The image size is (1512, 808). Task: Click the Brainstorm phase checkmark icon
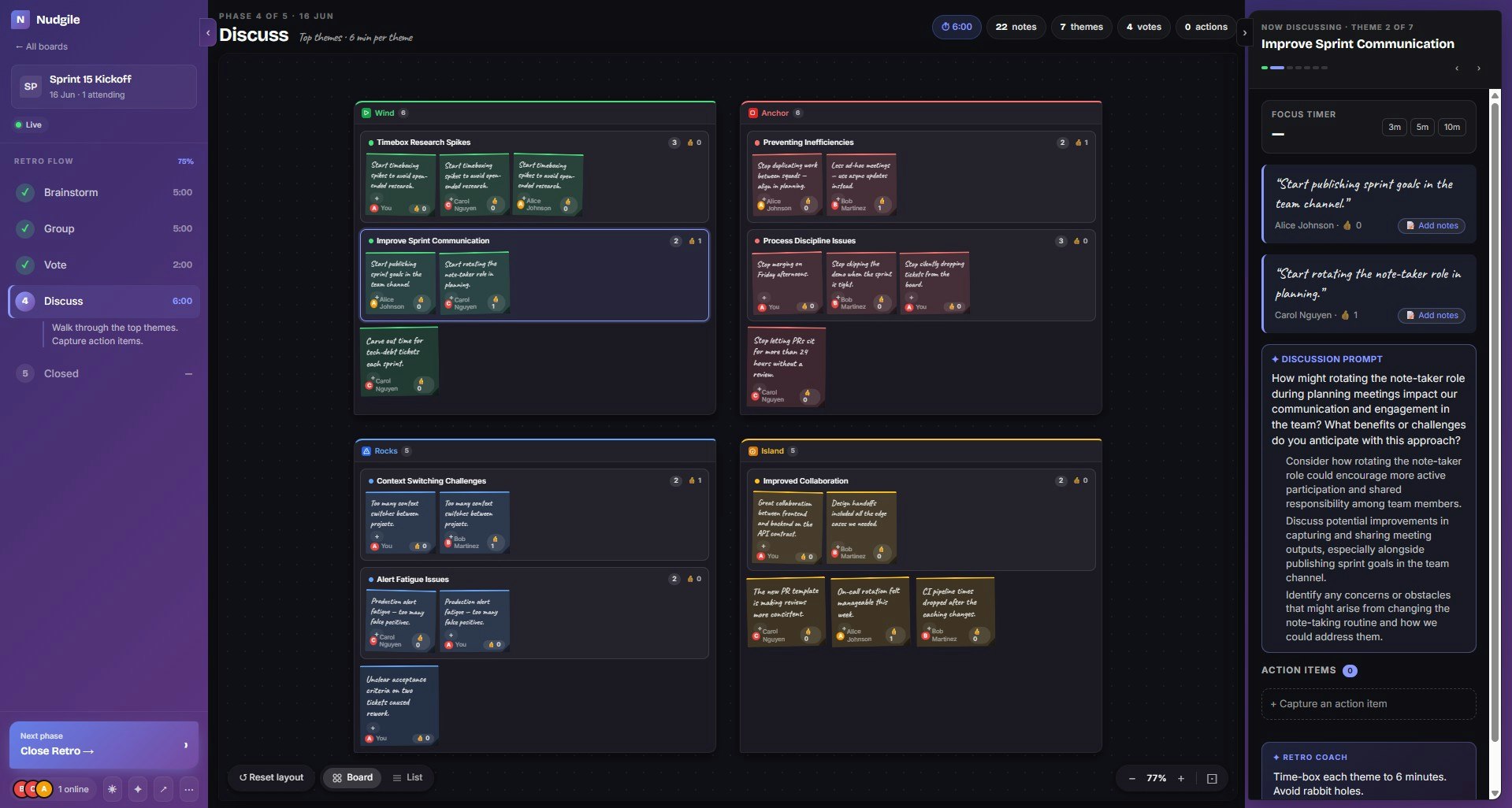[25, 192]
